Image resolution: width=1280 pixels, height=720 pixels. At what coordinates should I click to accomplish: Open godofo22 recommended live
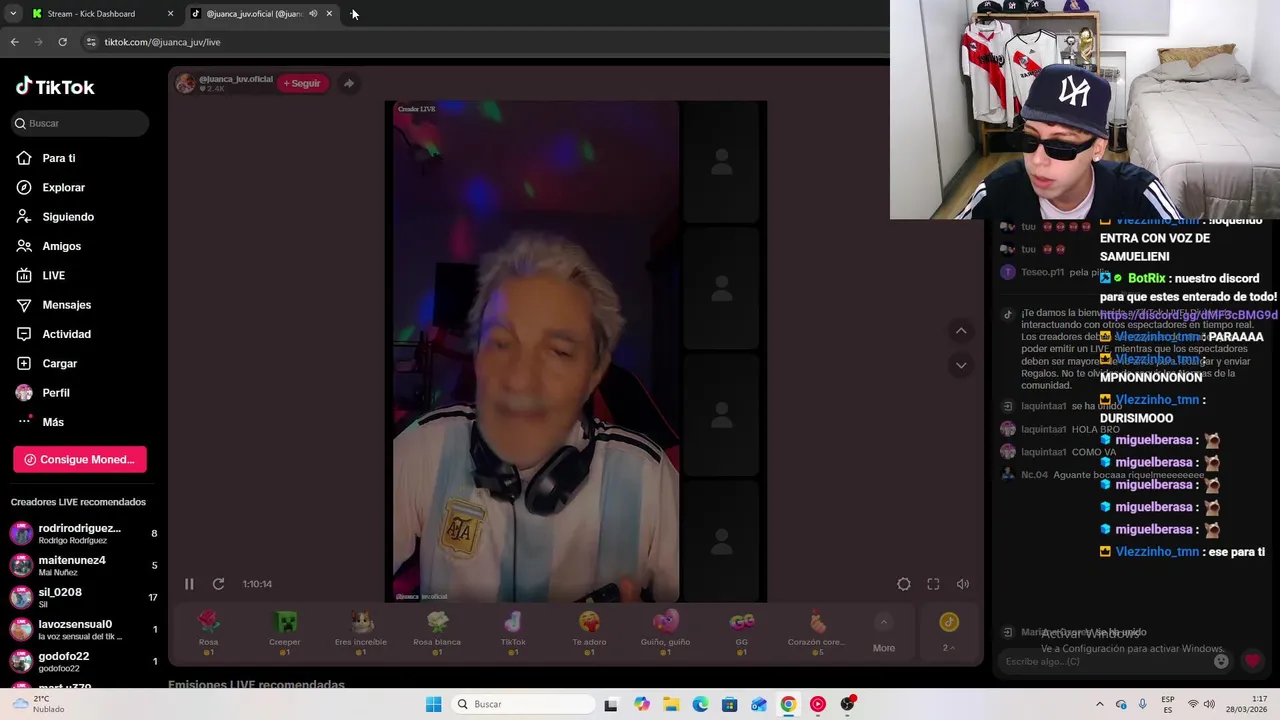pyautogui.click(x=83, y=661)
